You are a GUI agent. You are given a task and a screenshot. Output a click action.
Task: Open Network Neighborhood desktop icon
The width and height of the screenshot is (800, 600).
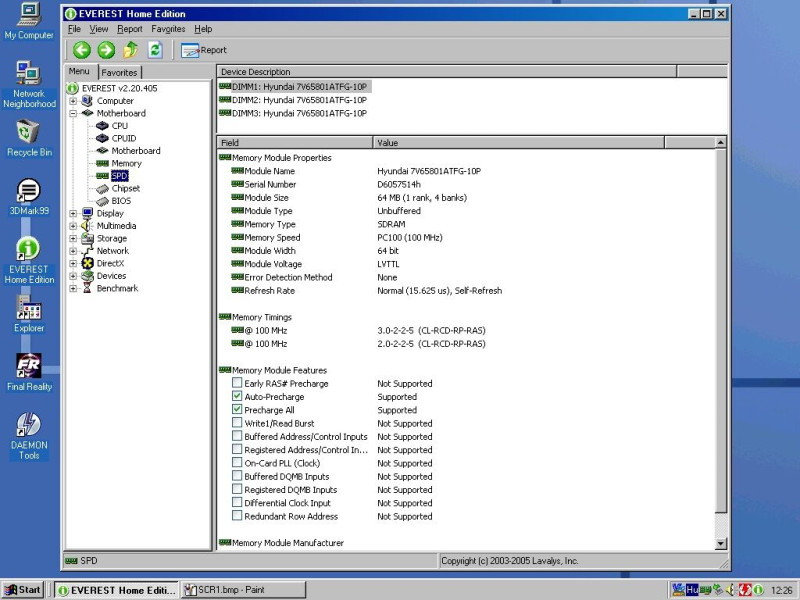pos(29,85)
